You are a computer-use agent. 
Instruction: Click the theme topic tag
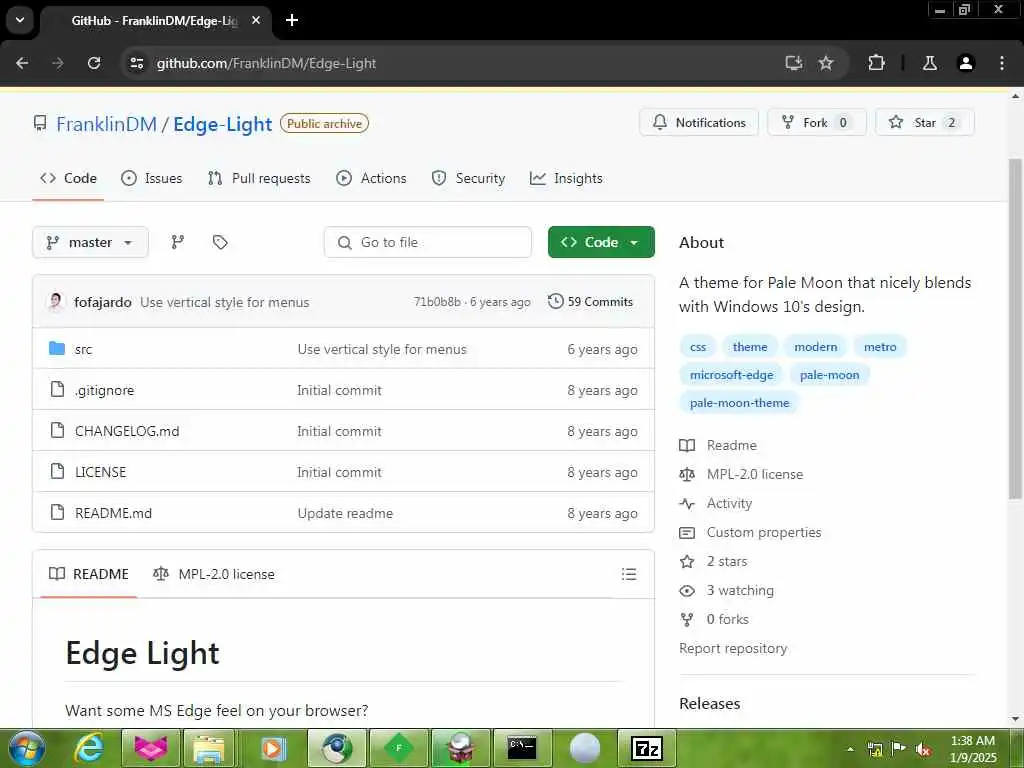750,347
